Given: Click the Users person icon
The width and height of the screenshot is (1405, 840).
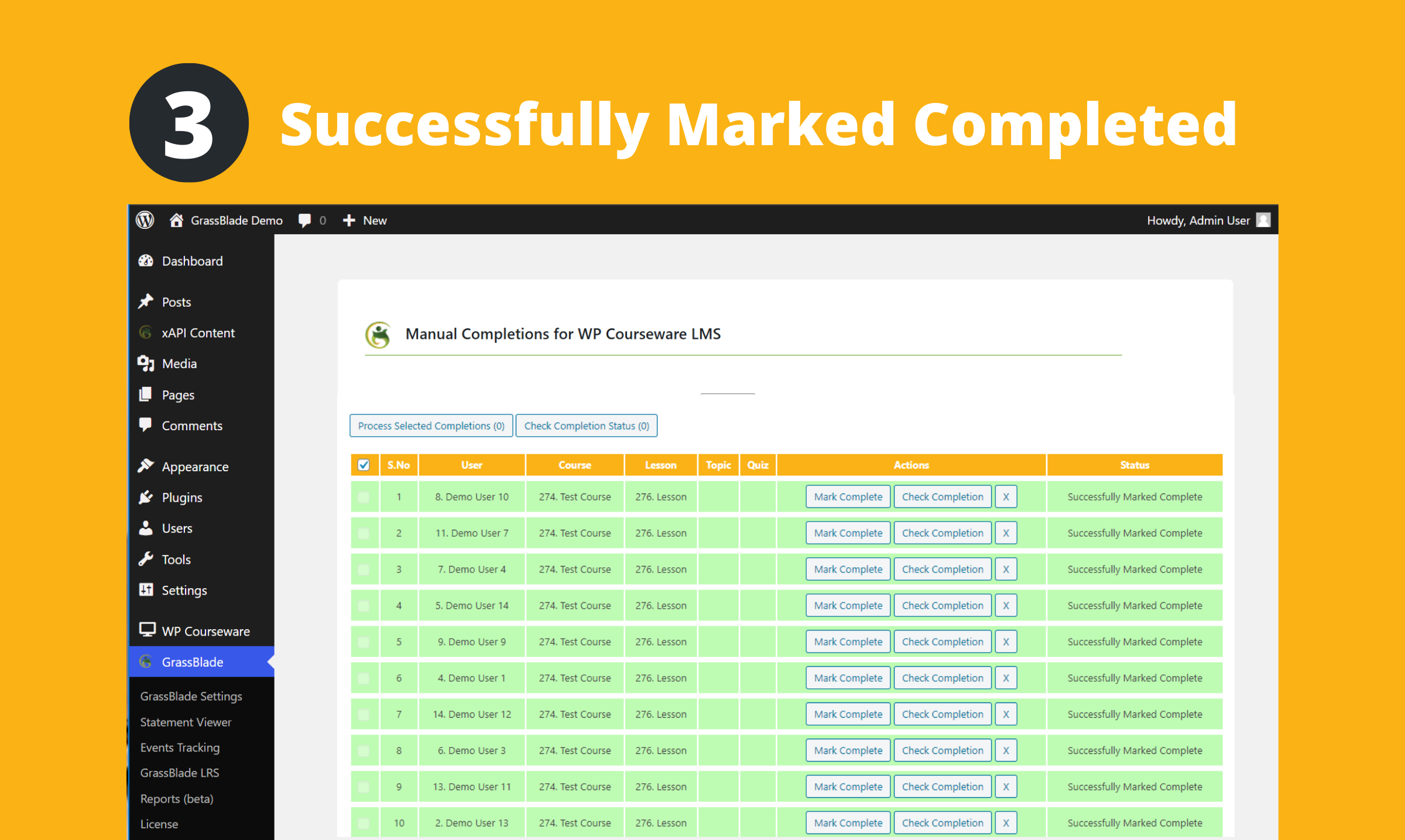Looking at the screenshot, I should coord(146,528).
